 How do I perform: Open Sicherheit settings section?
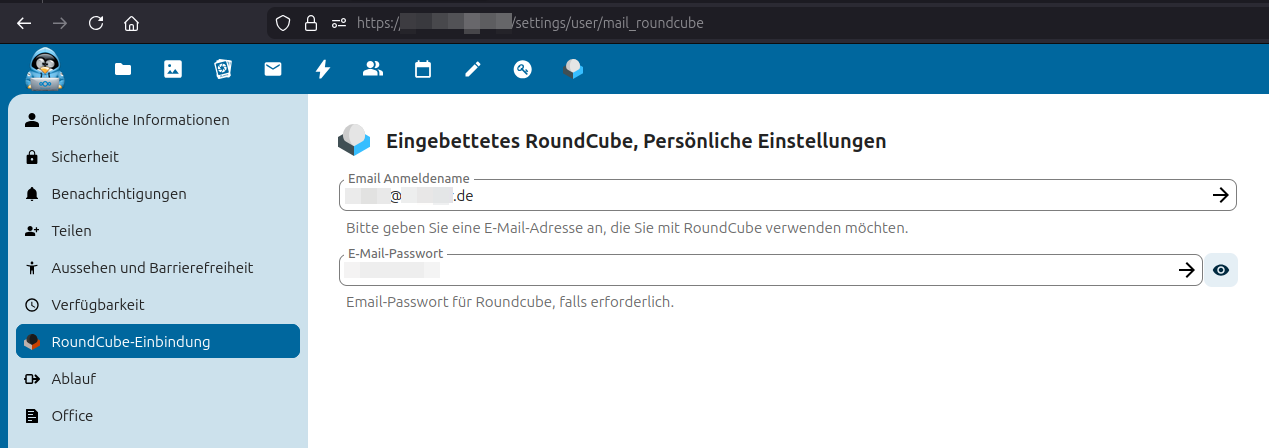click(x=85, y=157)
